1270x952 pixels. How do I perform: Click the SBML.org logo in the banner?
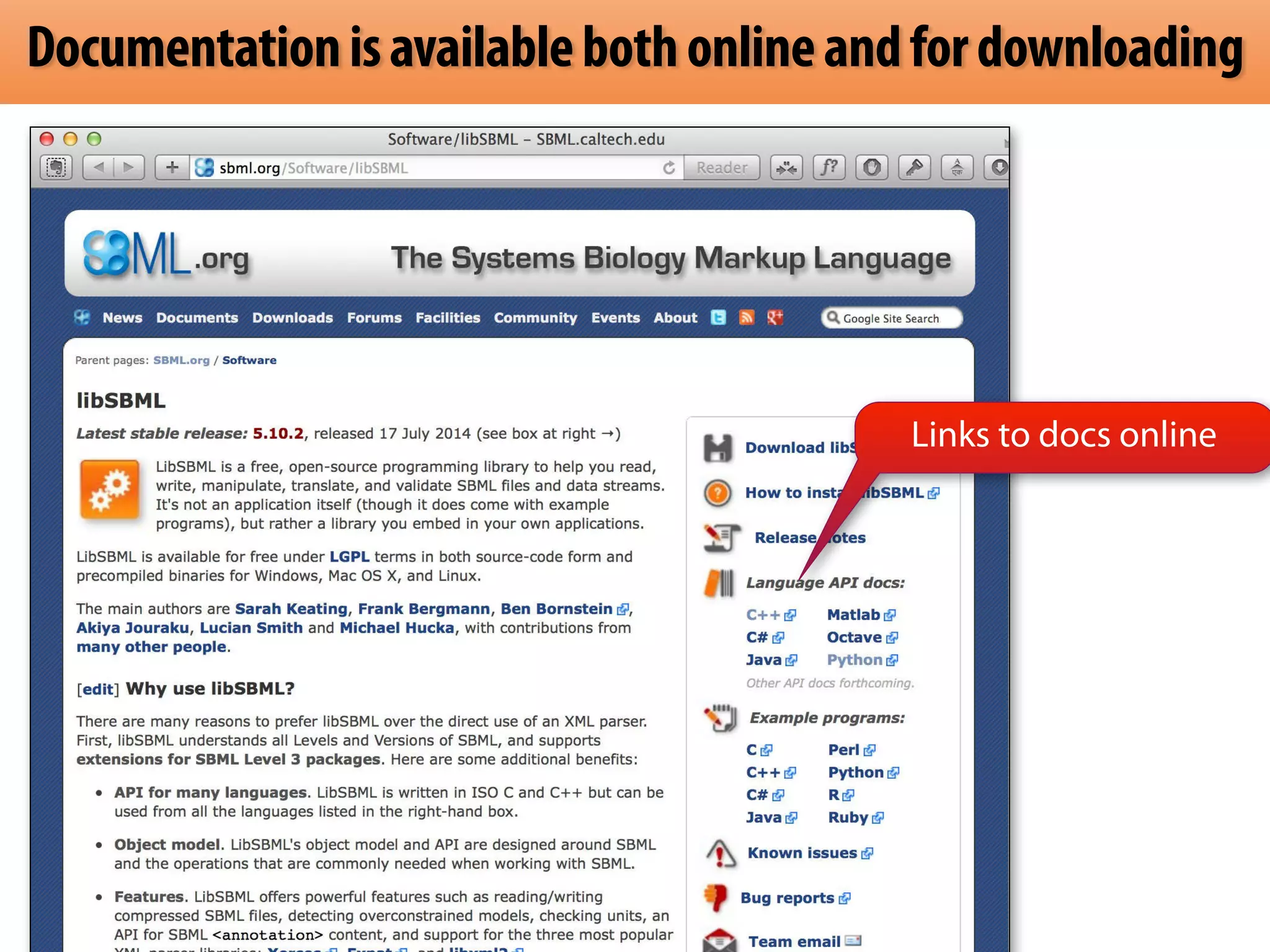pyautogui.click(x=166, y=254)
